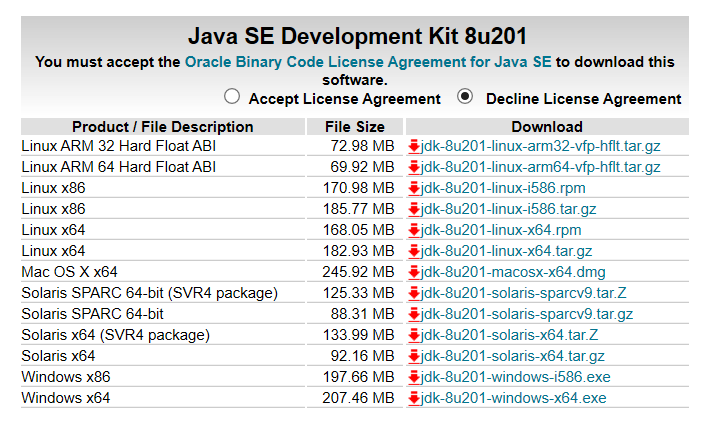Viewport: 704px width, 421px height.
Task: Download jdk-8u201-solaris-x64.tar.gz link
Action: coord(513,356)
